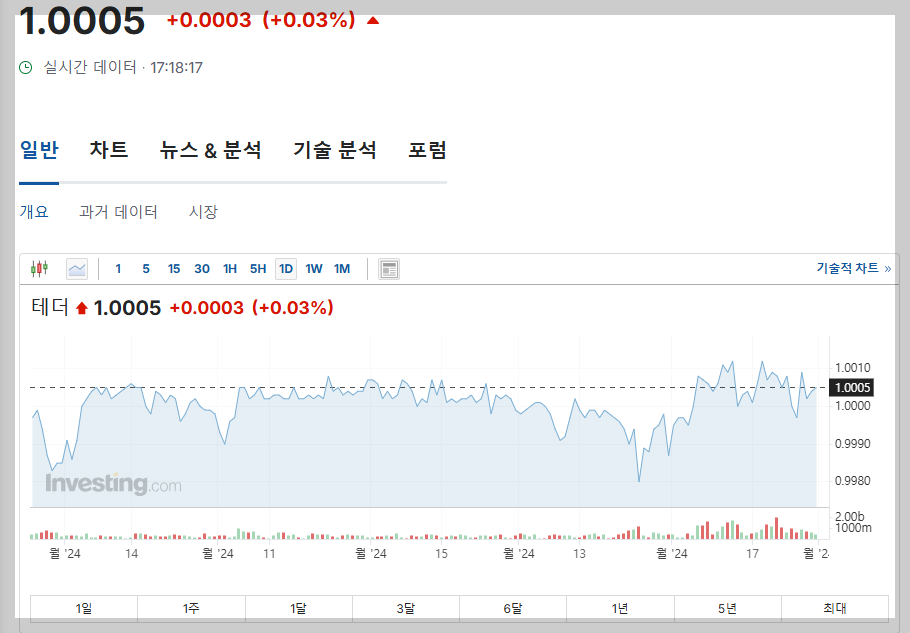Show 최대 time range
910x633 pixels.
point(835,608)
